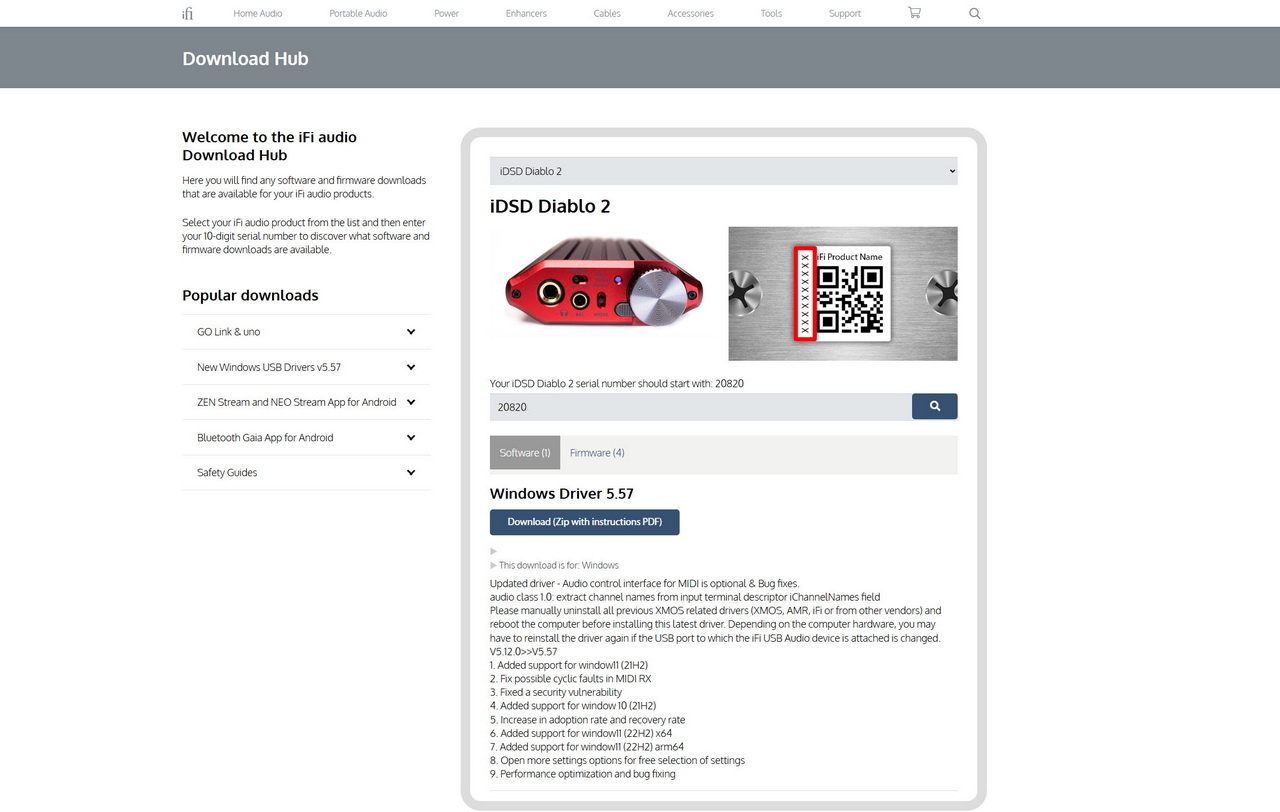
Task: Expand Bluetooth Gaia App for Android
Action: (x=306, y=437)
